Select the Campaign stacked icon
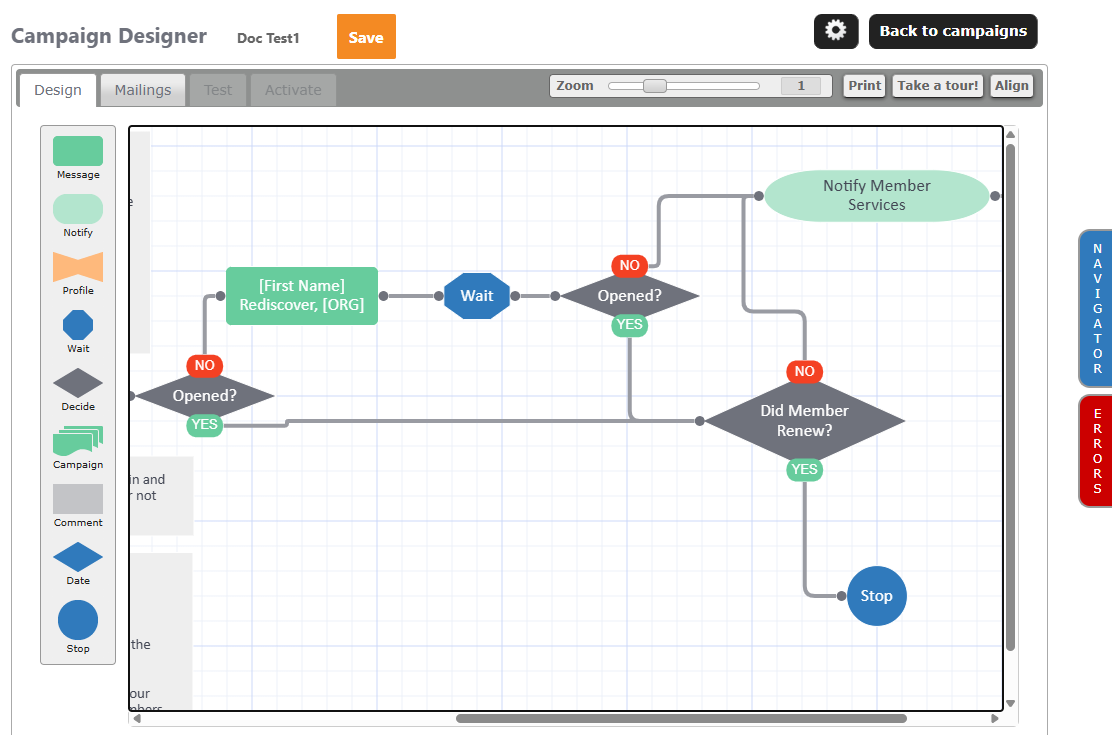1112x735 pixels. (x=78, y=441)
